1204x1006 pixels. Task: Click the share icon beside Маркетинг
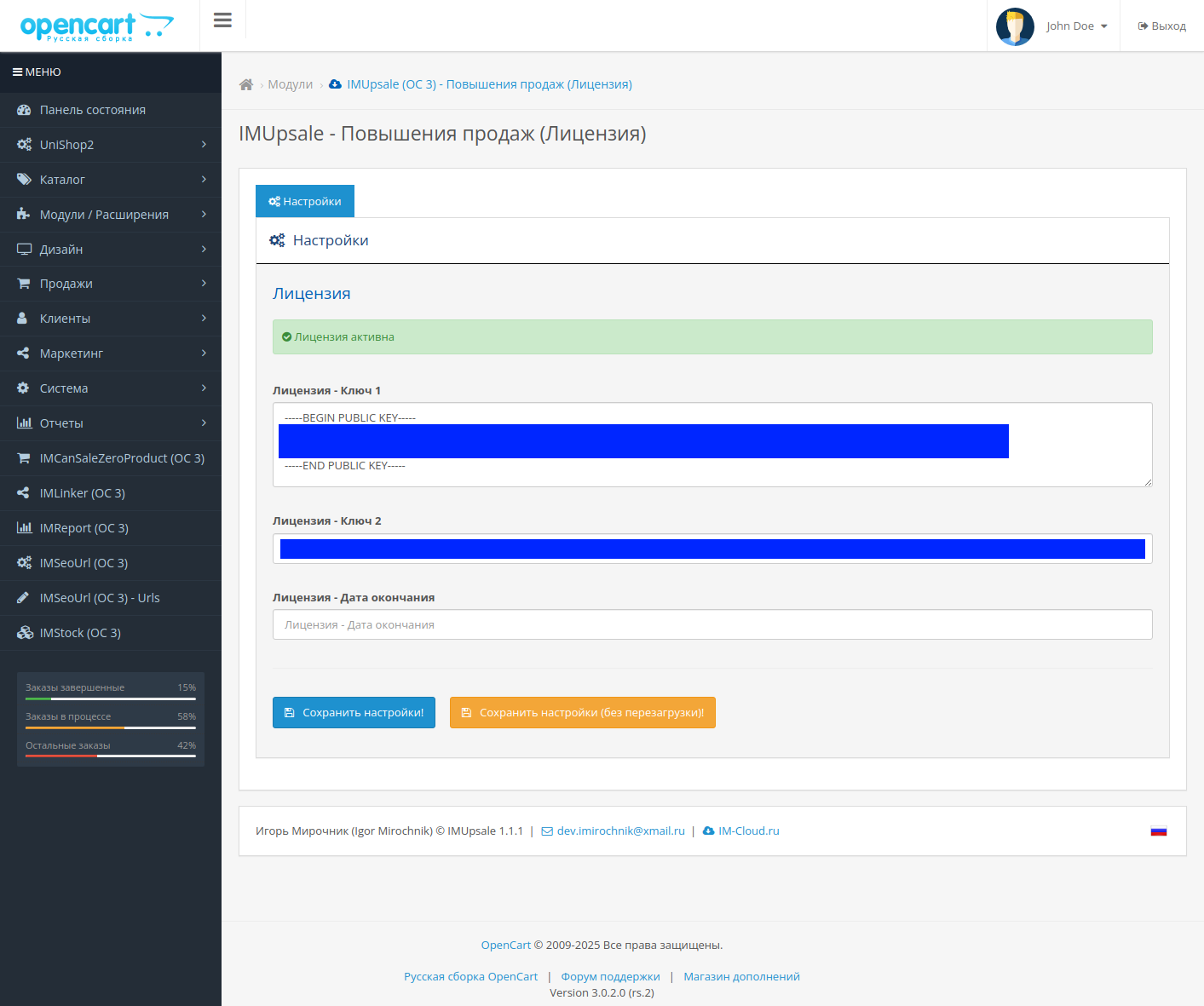23,354
